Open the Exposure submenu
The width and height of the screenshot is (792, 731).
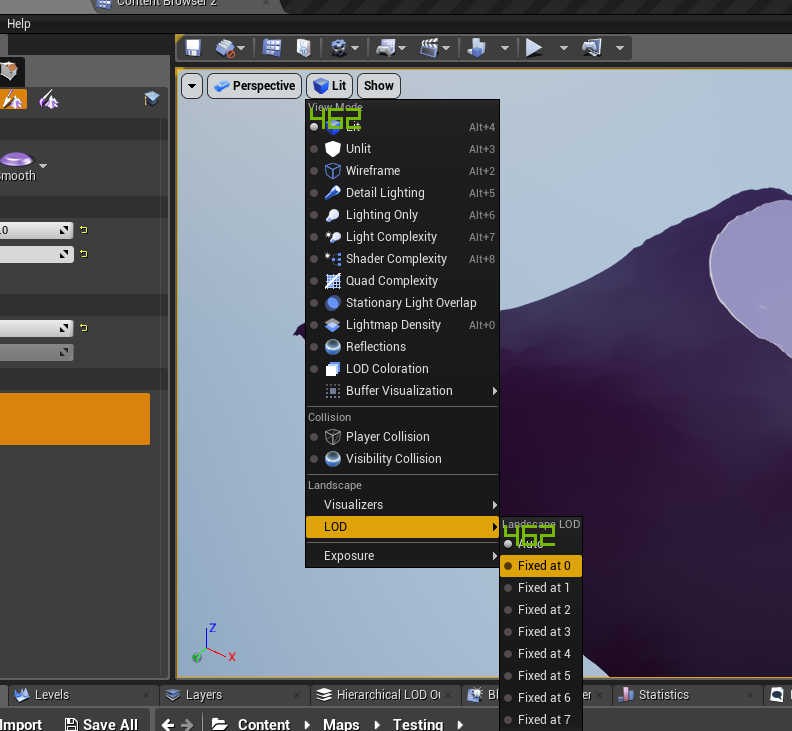click(x=403, y=556)
